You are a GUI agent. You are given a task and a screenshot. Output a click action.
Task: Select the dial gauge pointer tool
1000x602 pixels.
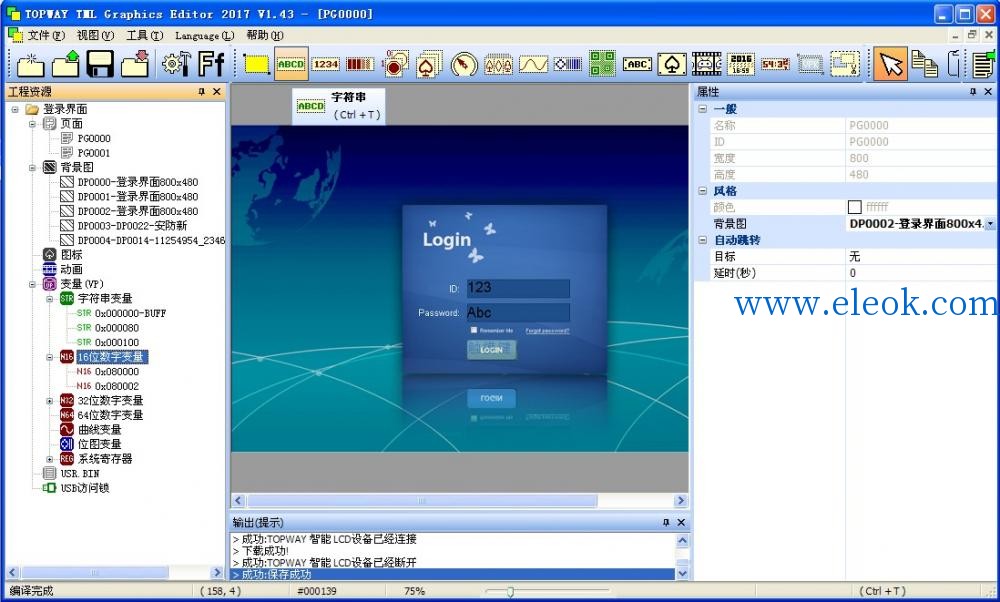click(x=464, y=64)
